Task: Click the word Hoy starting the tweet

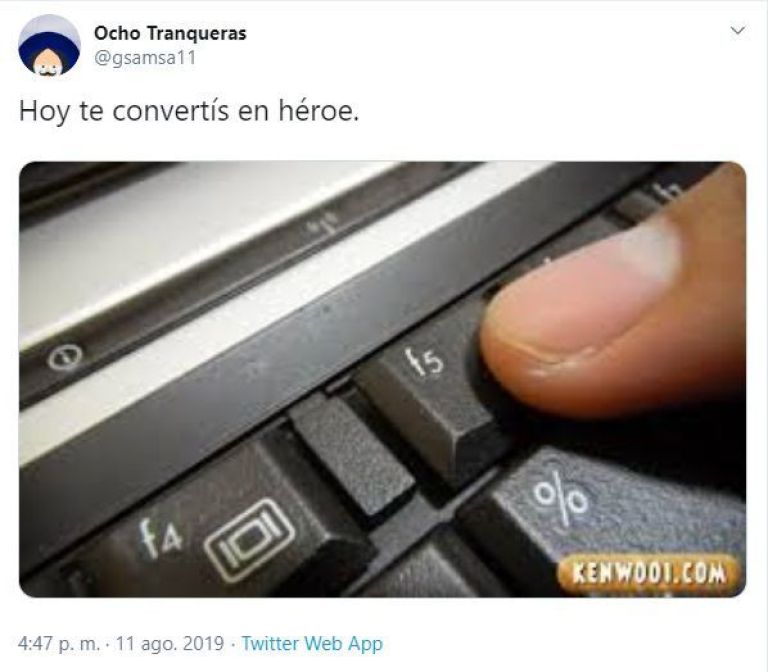Action: (x=45, y=111)
